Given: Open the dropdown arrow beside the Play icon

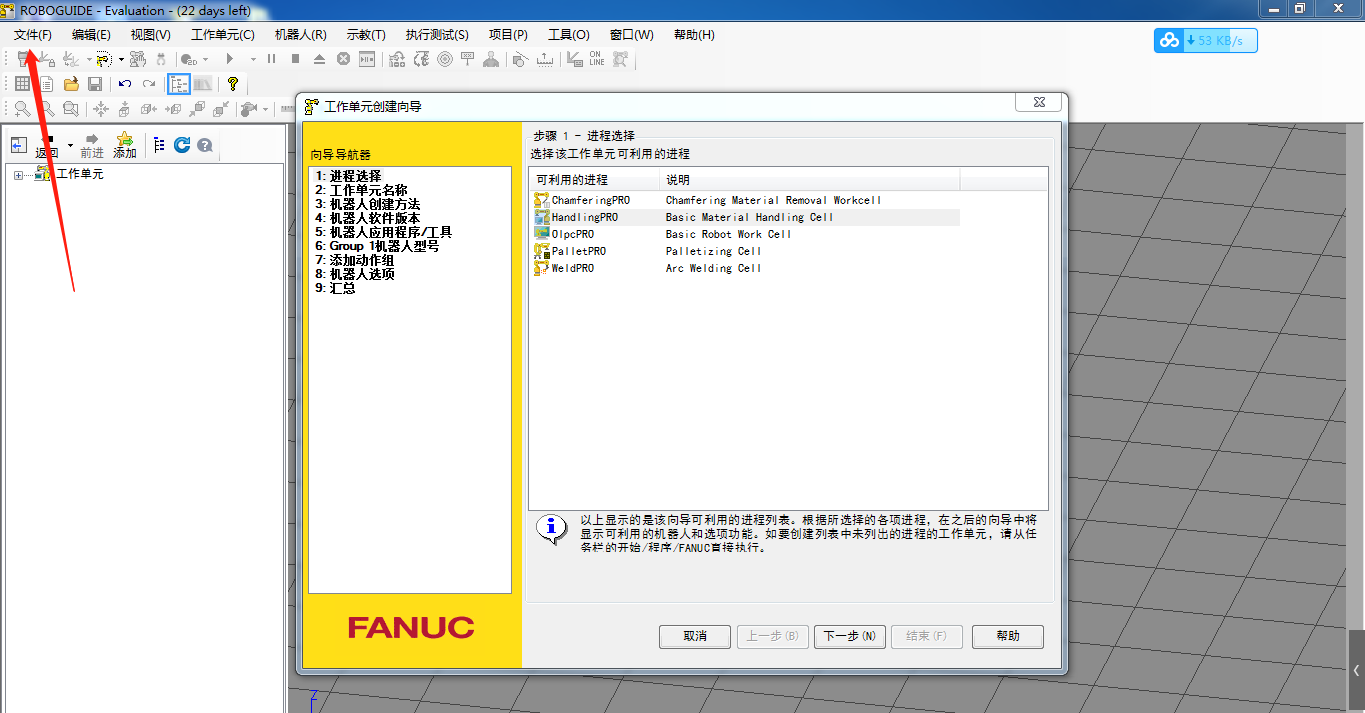Looking at the screenshot, I should point(253,59).
